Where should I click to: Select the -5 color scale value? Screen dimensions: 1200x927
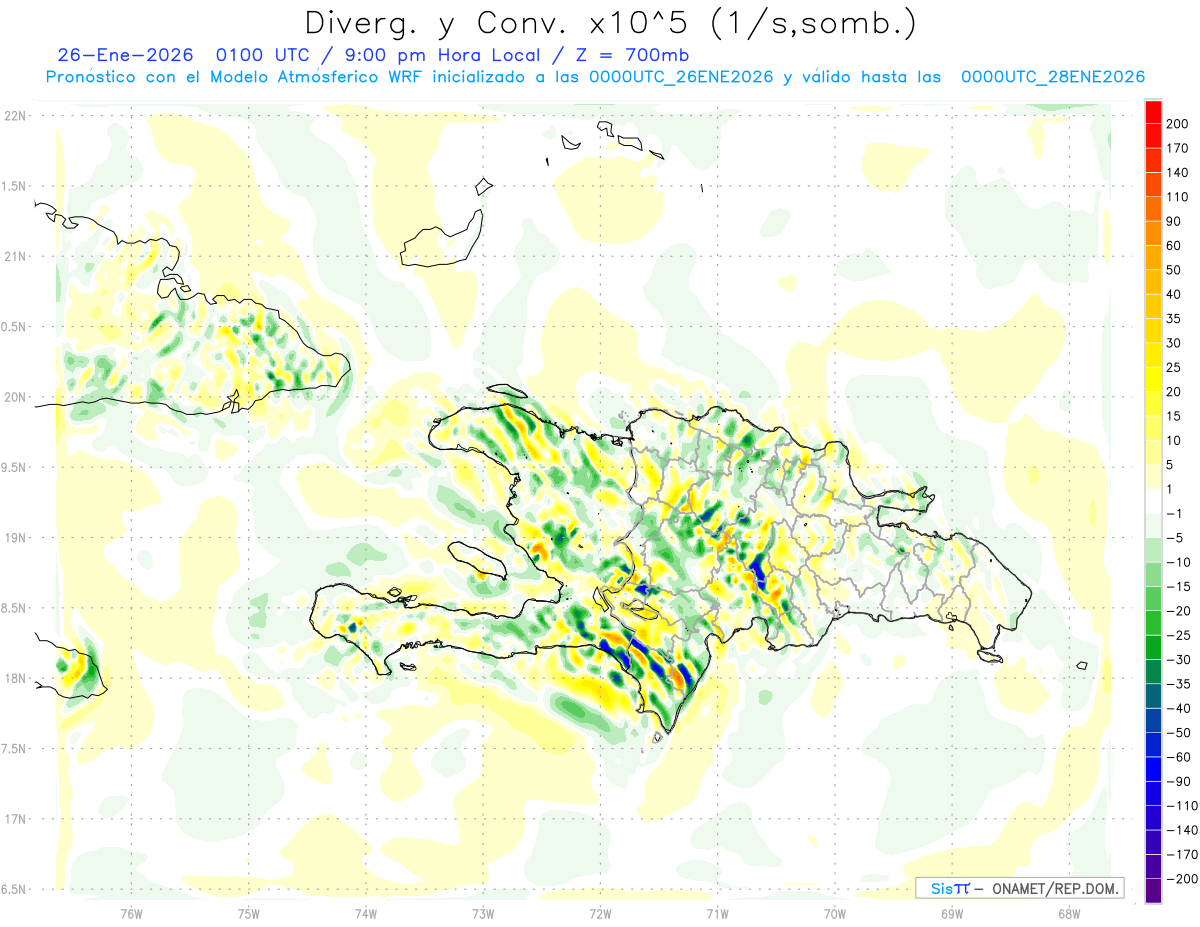(x=1176, y=538)
